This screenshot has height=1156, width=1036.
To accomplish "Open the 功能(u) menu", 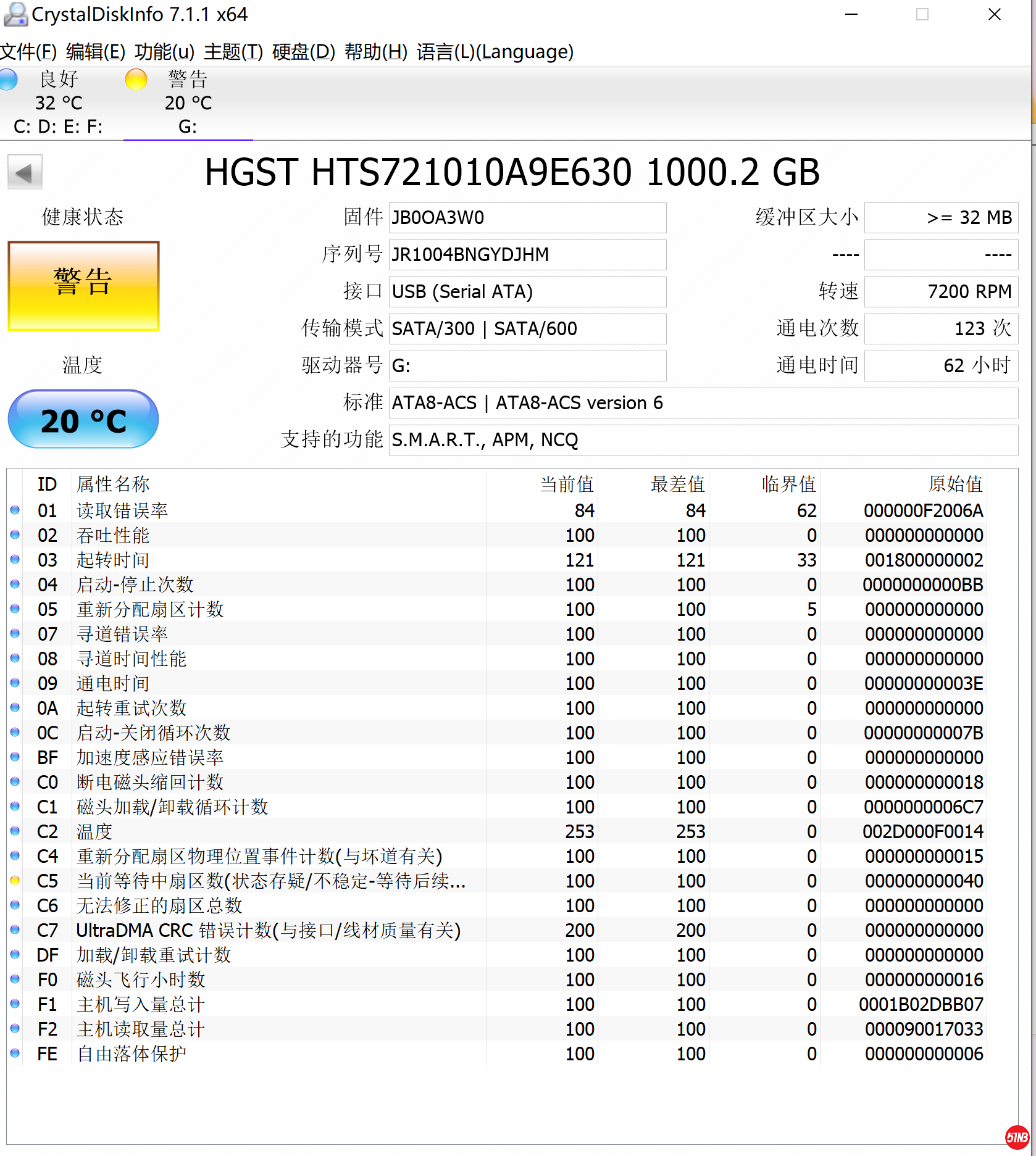I will [x=164, y=52].
